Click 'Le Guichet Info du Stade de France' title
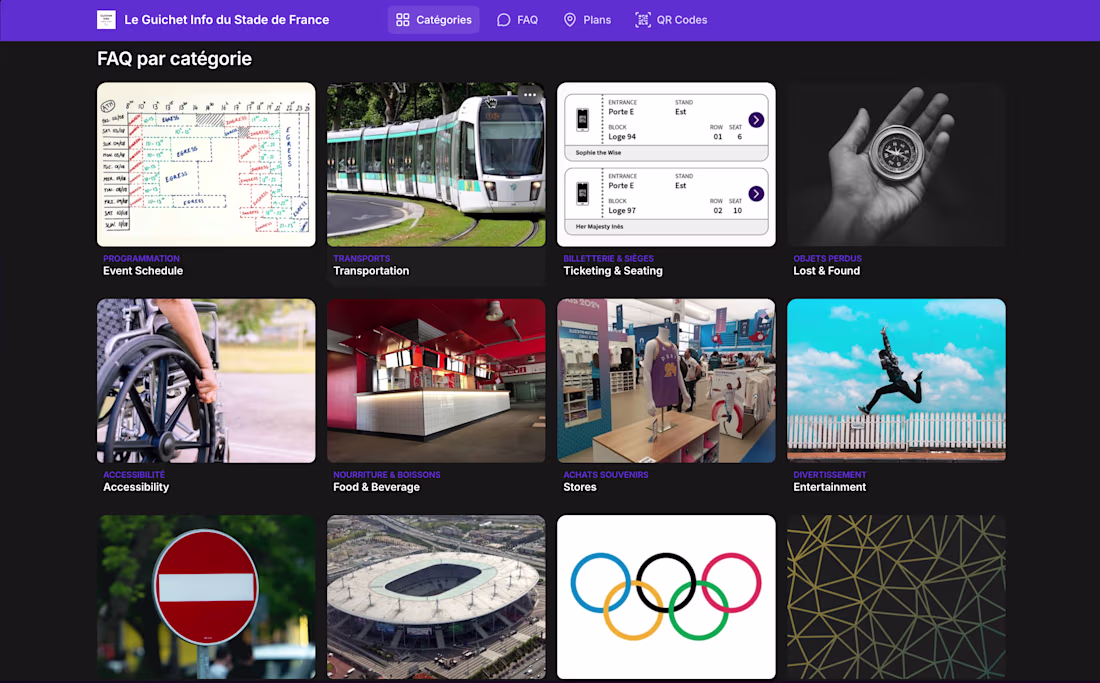Screen dimensions: 1100x683 point(227,20)
